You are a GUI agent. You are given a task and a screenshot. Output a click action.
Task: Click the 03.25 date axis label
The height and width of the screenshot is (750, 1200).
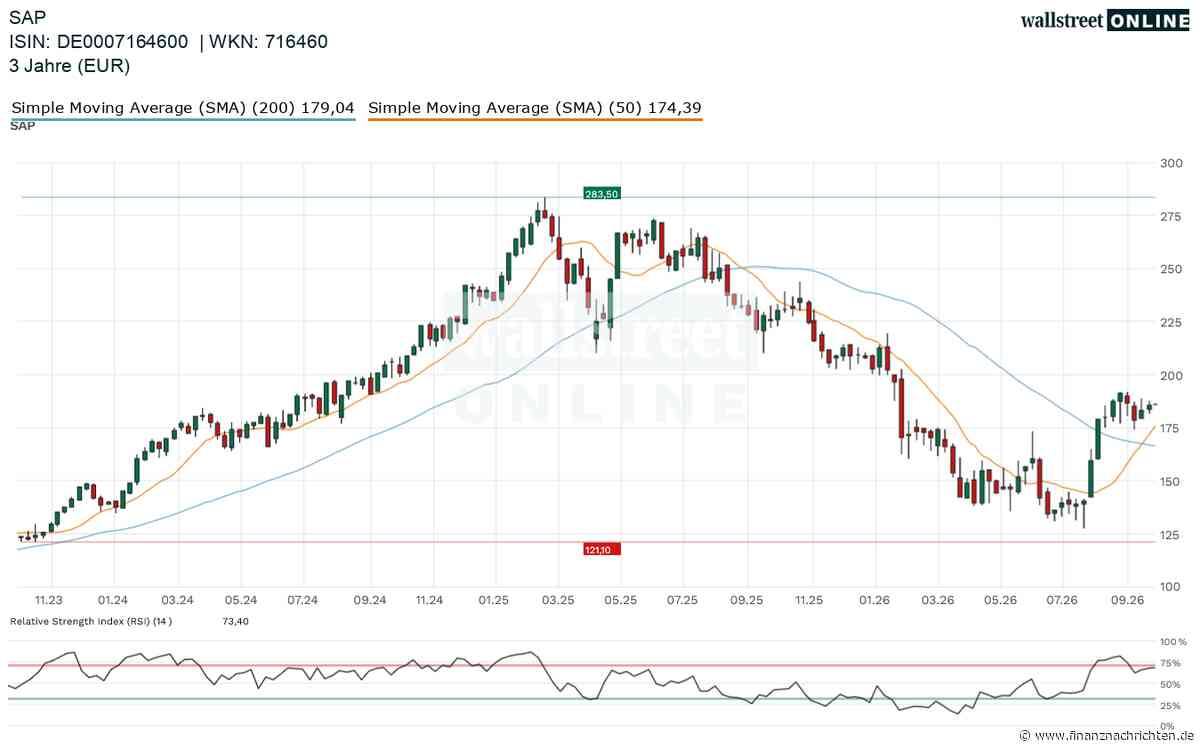click(x=558, y=600)
